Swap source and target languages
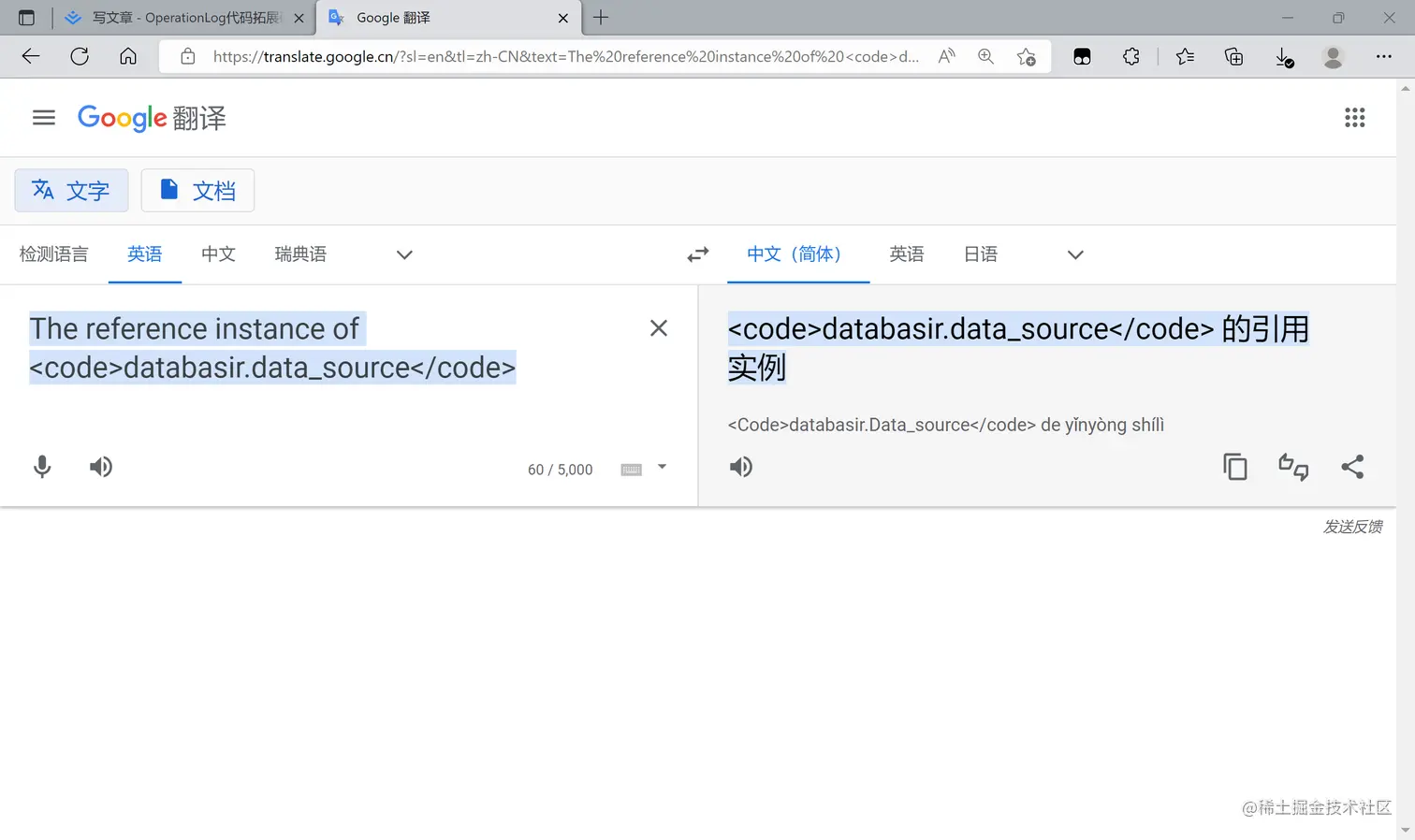This screenshot has height=840, width=1415. pos(698,254)
